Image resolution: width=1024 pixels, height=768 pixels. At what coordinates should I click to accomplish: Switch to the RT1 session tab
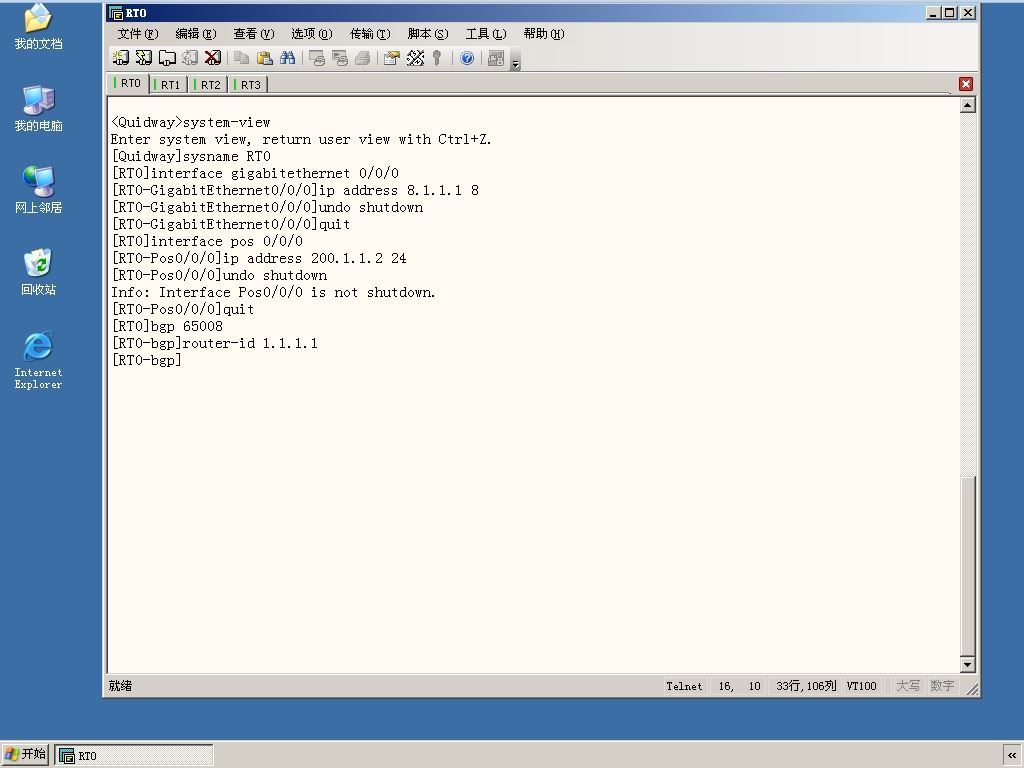click(x=168, y=84)
